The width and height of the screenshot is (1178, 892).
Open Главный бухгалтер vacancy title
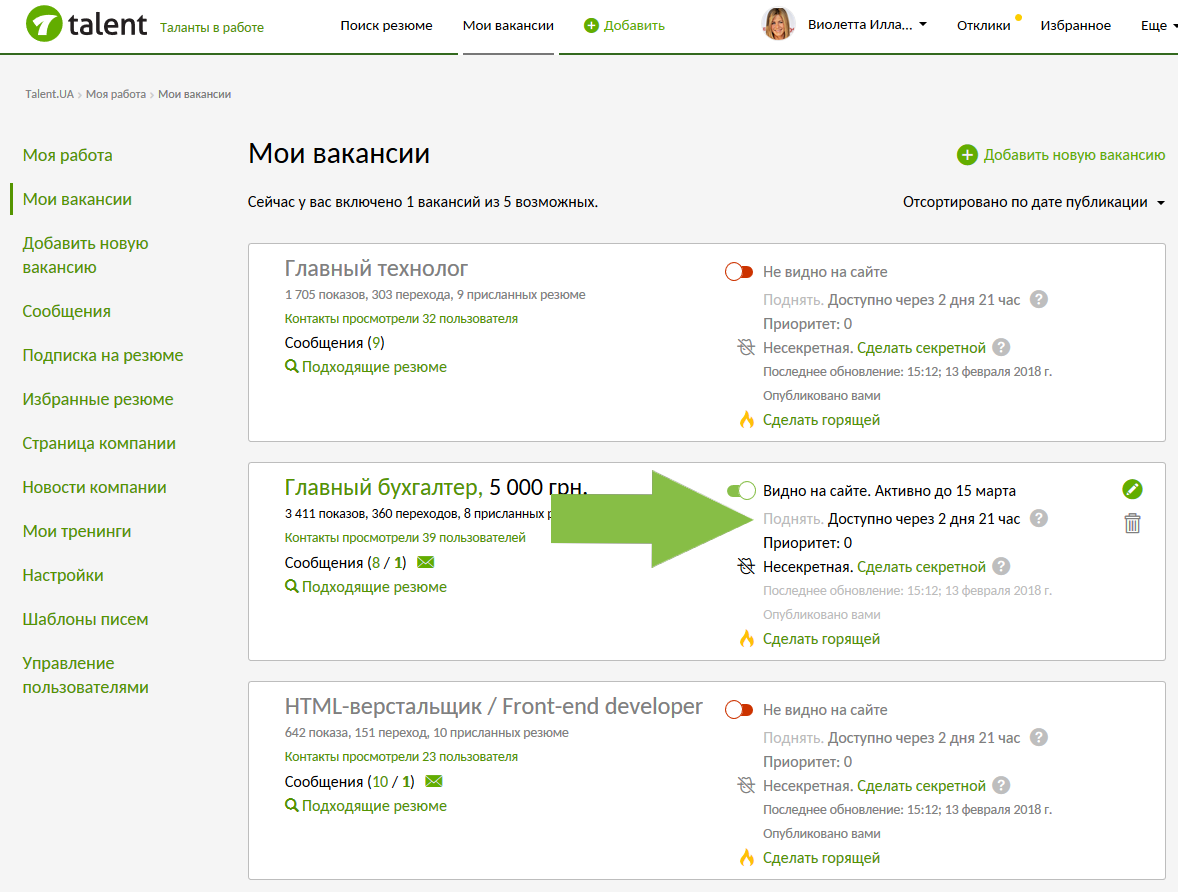coord(382,487)
